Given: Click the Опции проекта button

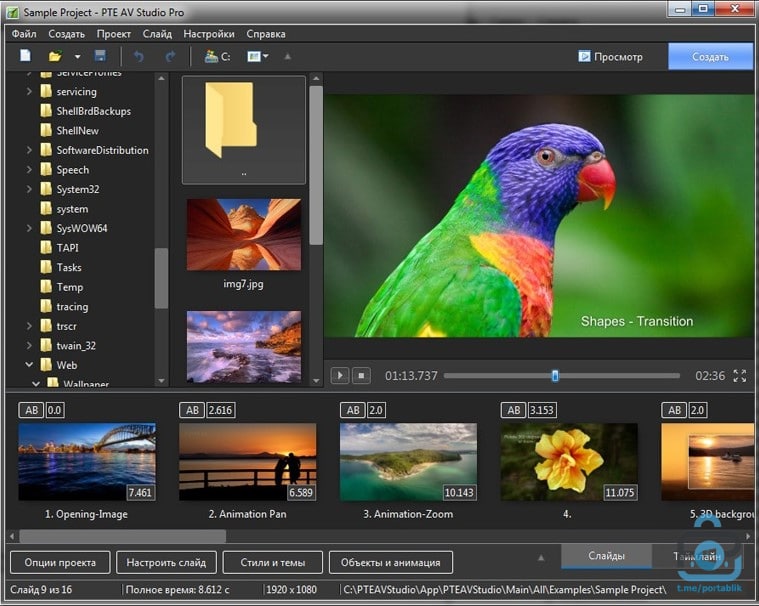Looking at the screenshot, I should pos(60,562).
